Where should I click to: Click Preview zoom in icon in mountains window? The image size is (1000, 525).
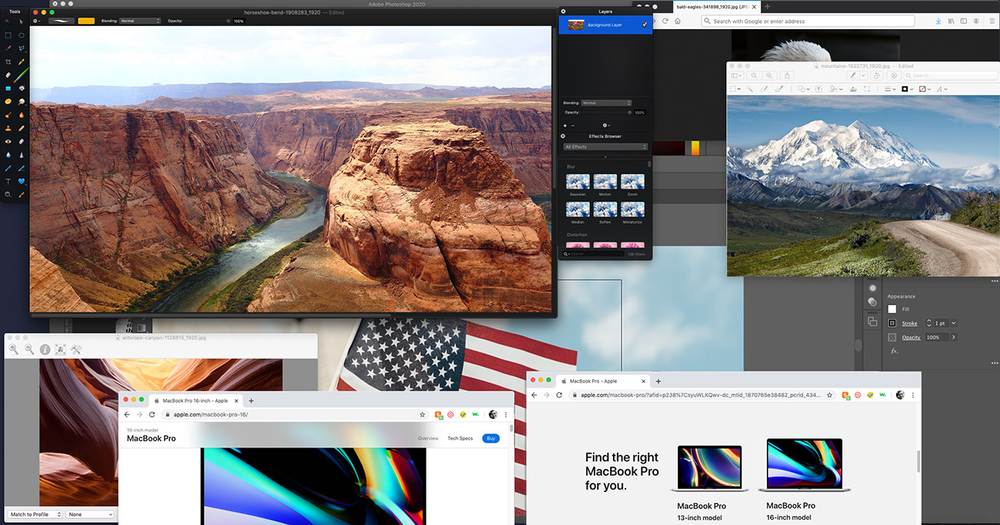click(770, 75)
